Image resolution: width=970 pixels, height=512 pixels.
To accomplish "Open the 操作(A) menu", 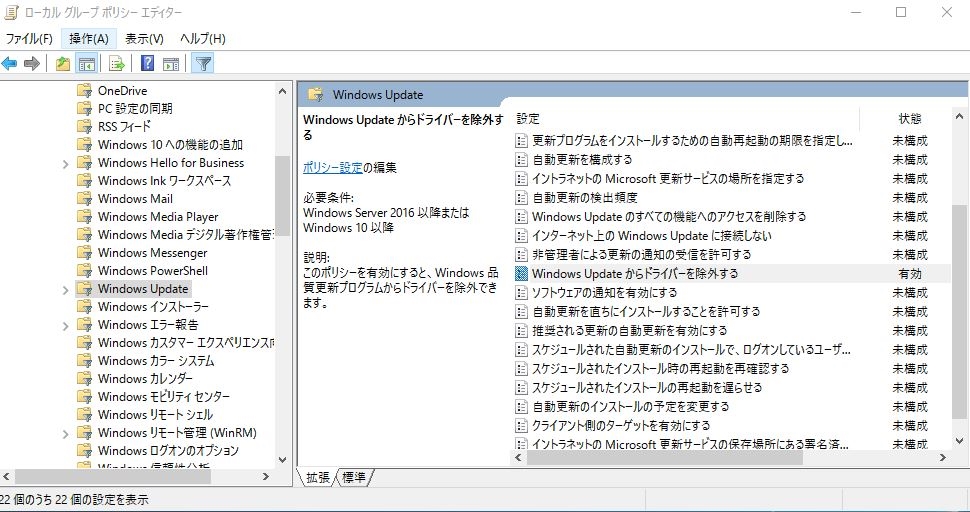I will pos(89,38).
